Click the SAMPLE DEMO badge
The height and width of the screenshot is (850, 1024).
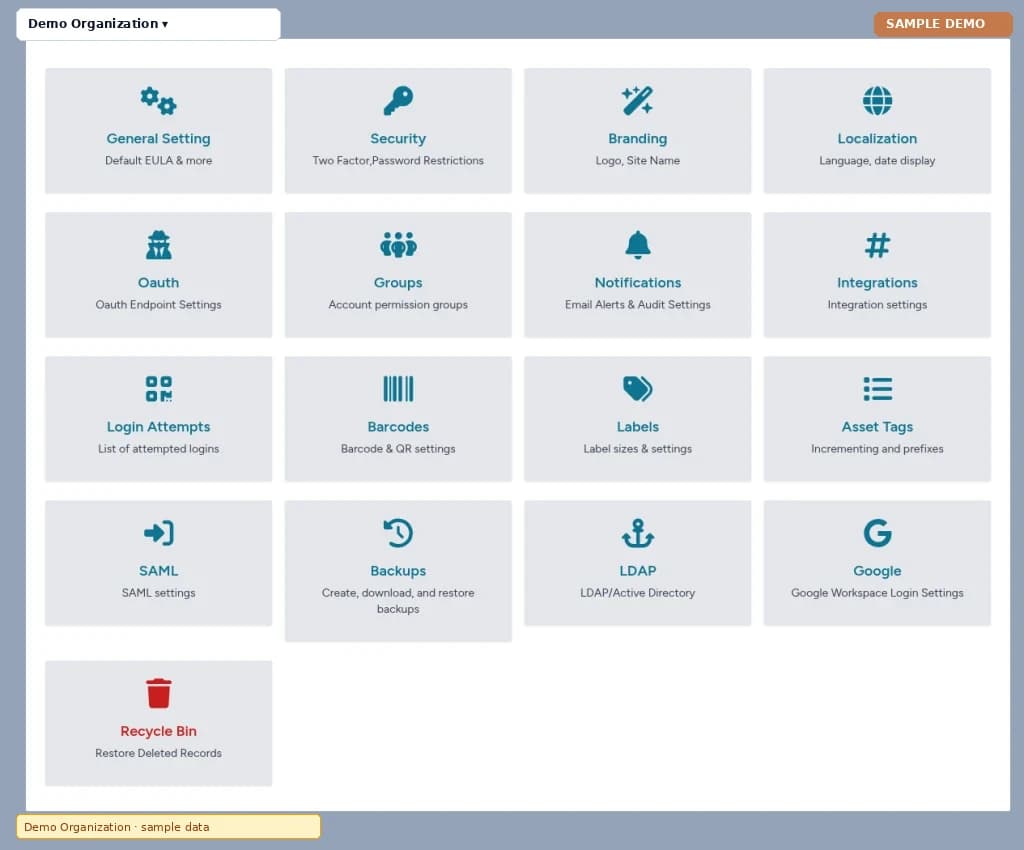(x=942, y=24)
